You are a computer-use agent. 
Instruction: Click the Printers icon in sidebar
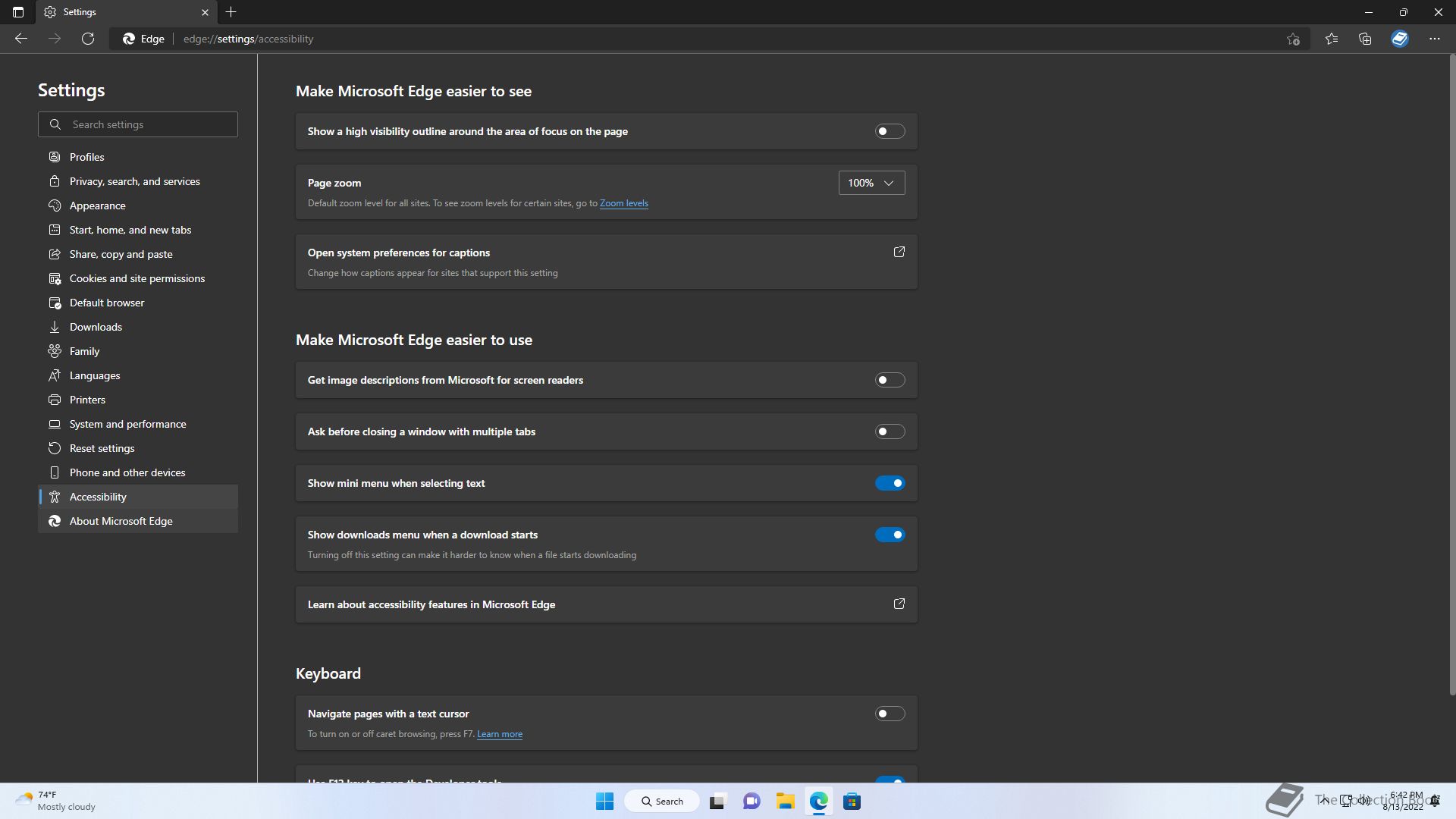pos(55,400)
